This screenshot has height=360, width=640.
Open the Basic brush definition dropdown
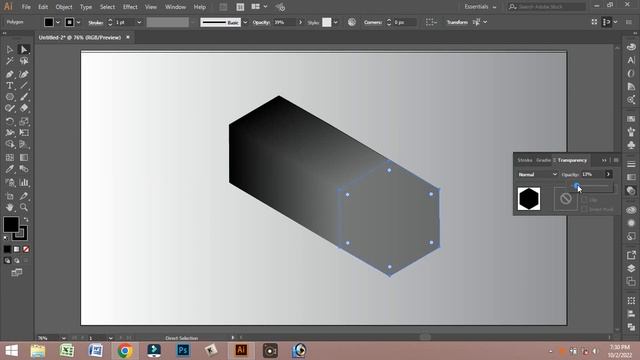click(245, 22)
